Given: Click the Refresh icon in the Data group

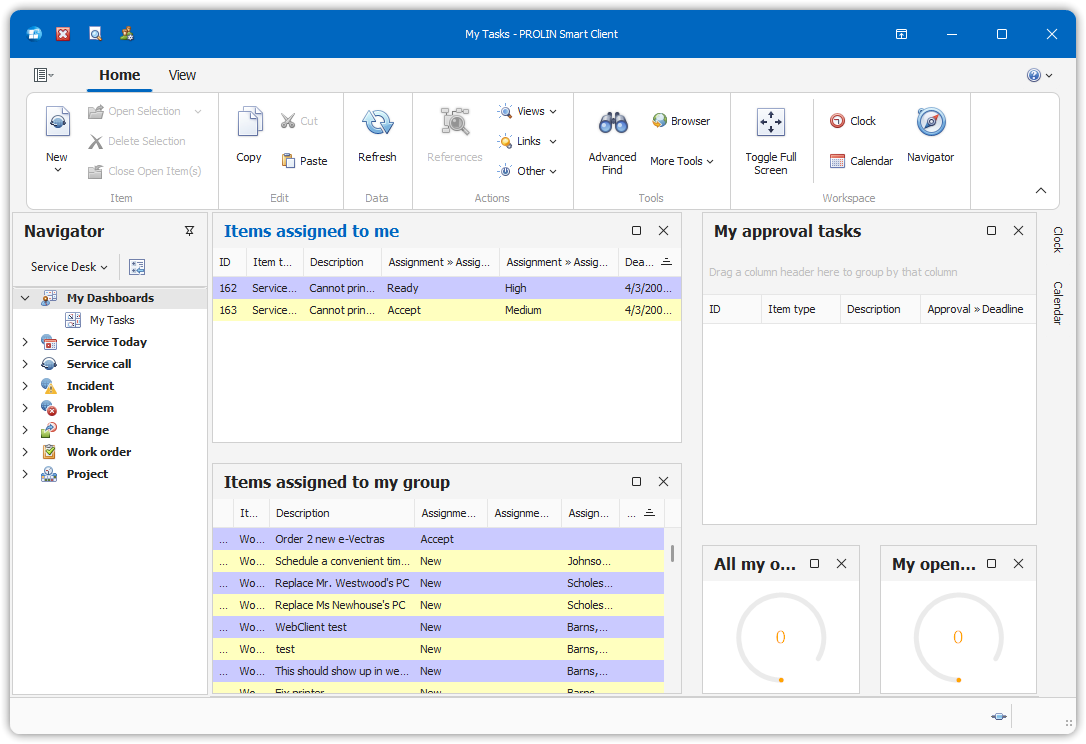Looking at the screenshot, I should tap(377, 123).
